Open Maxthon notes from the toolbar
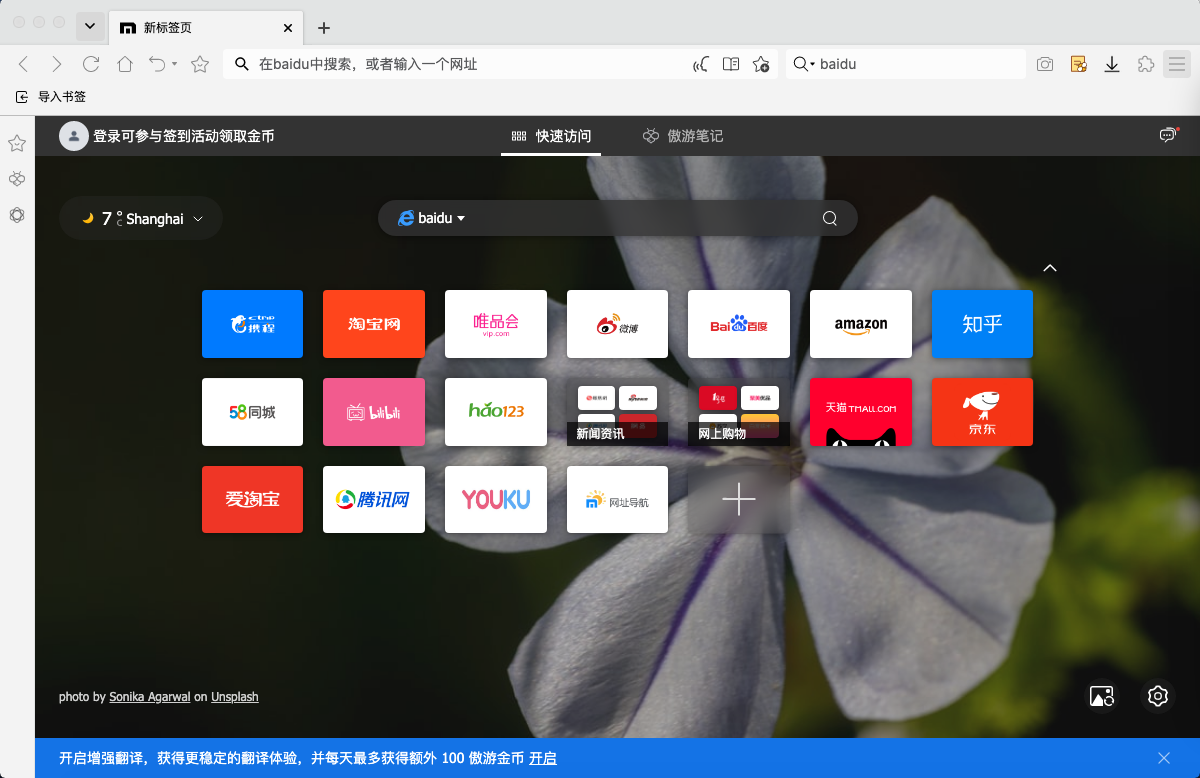Screen dimensions: 1200x778 click(x=1078, y=63)
